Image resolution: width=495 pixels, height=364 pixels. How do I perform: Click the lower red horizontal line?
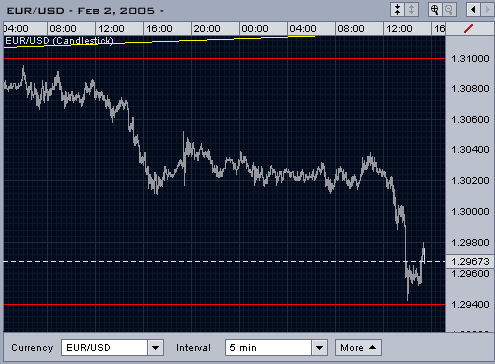point(224,304)
